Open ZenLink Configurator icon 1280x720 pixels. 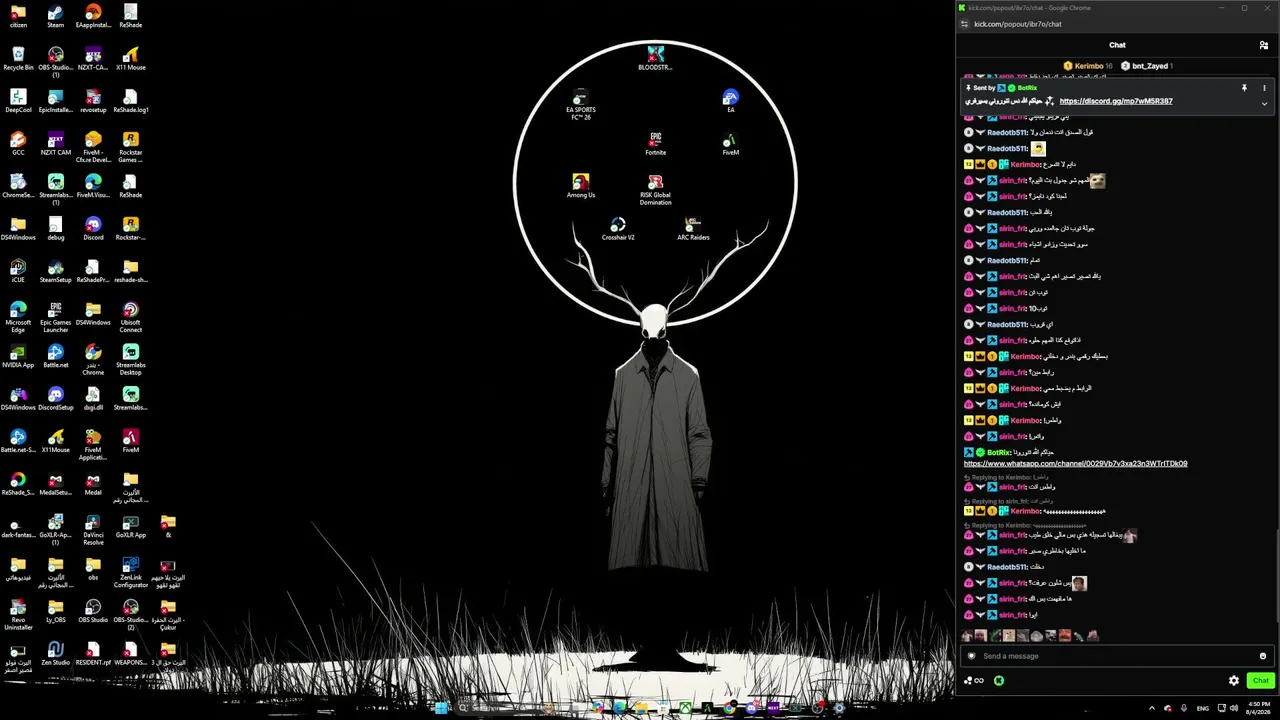[130, 573]
